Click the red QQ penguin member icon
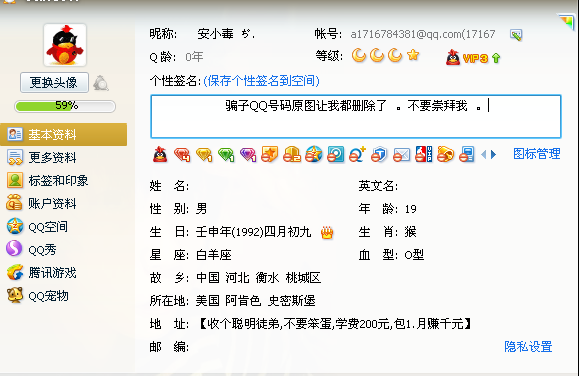This screenshot has width=579, height=376. 160,154
